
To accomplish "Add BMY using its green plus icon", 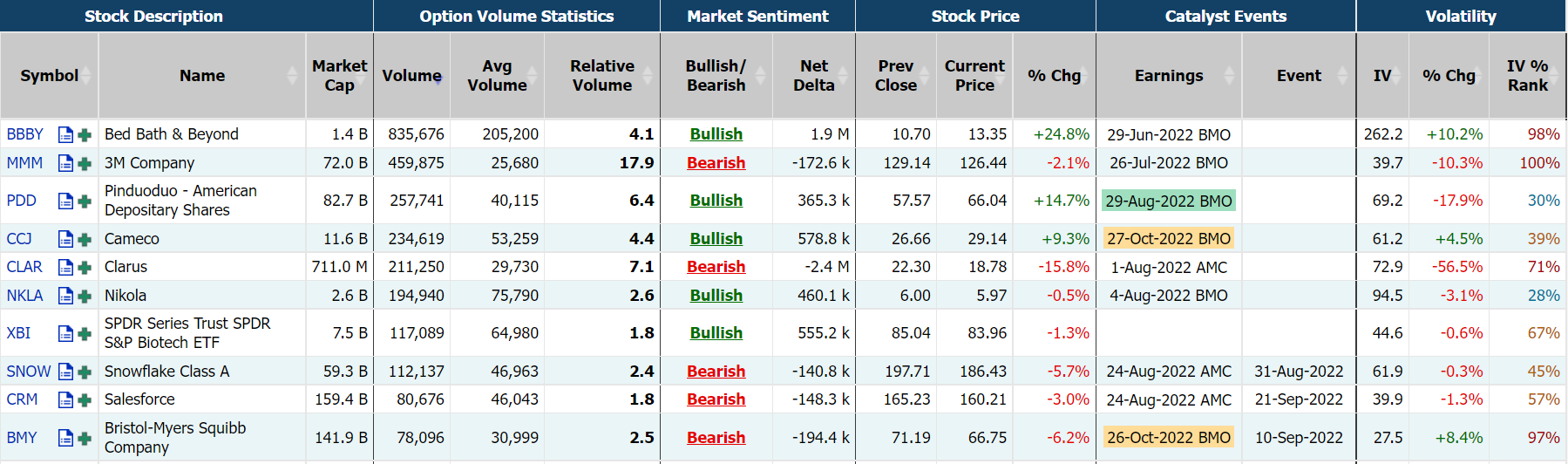I will point(85,438).
